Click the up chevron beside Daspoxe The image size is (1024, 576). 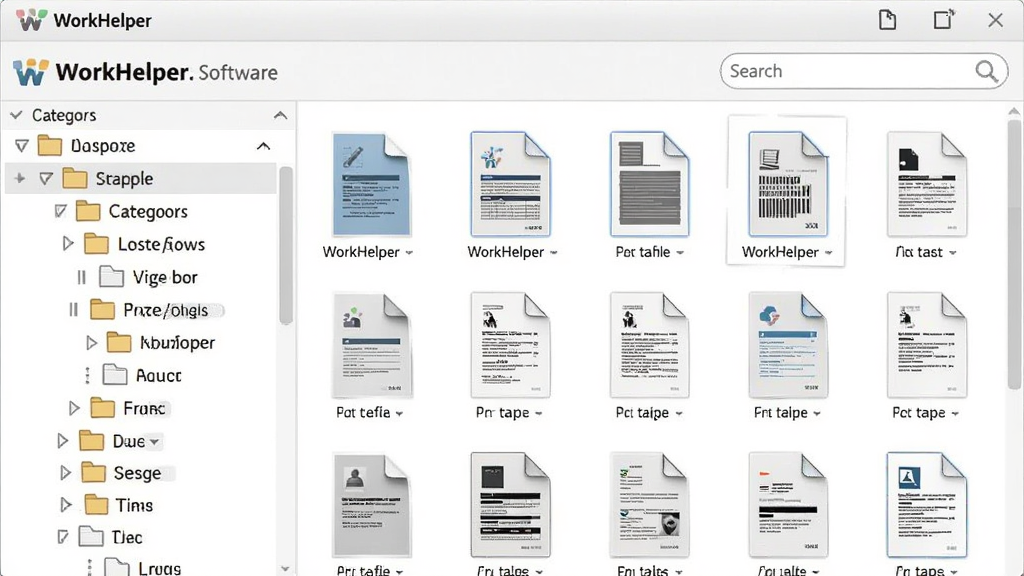263,146
